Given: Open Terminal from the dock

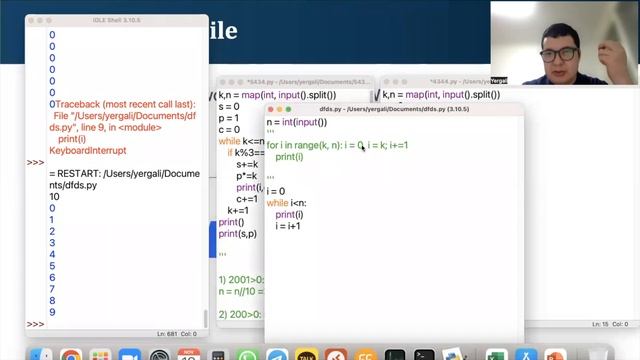Looking at the screenshot, I should 424,355.
